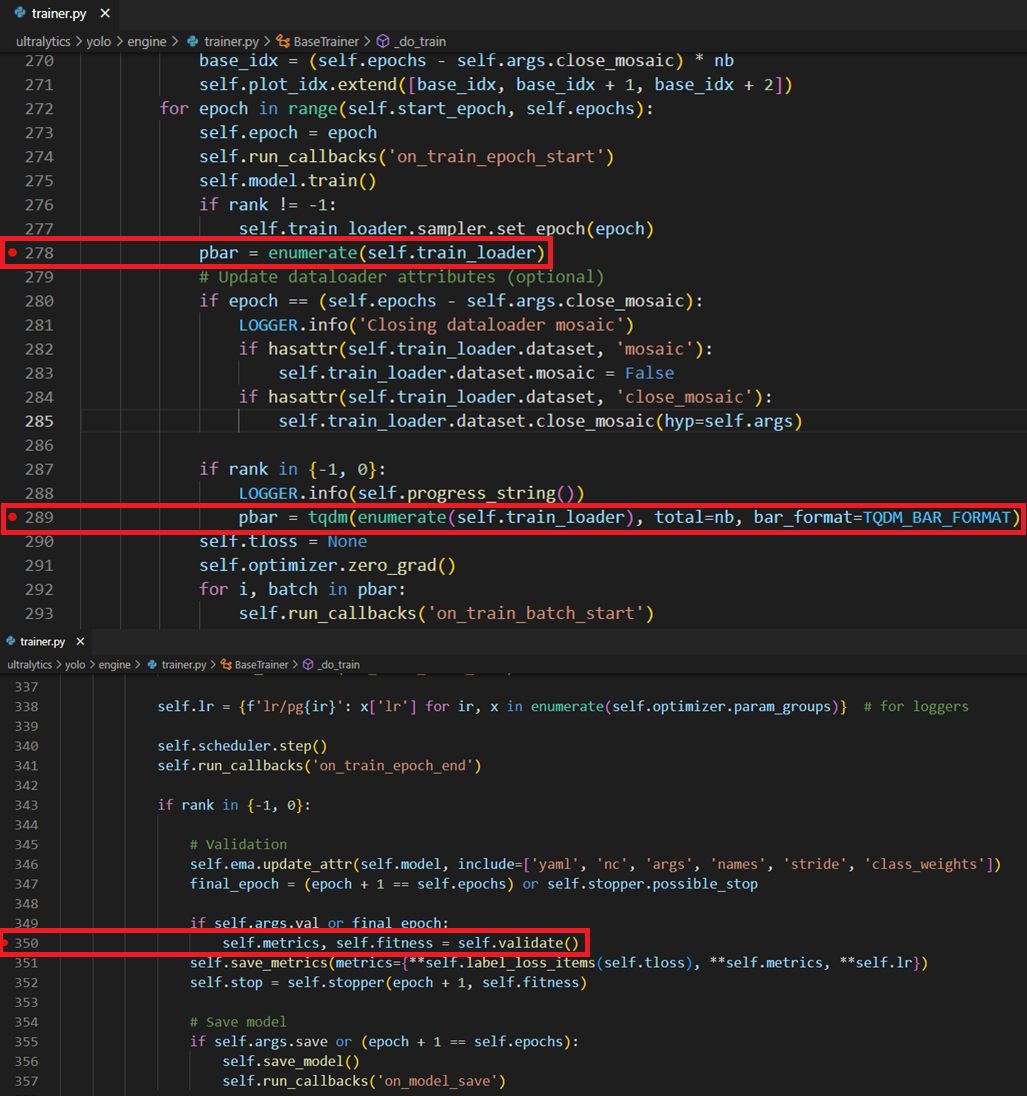
Task: Click 'self.stop = self.stopper' on line 352
Action: (x=287, y=983)
